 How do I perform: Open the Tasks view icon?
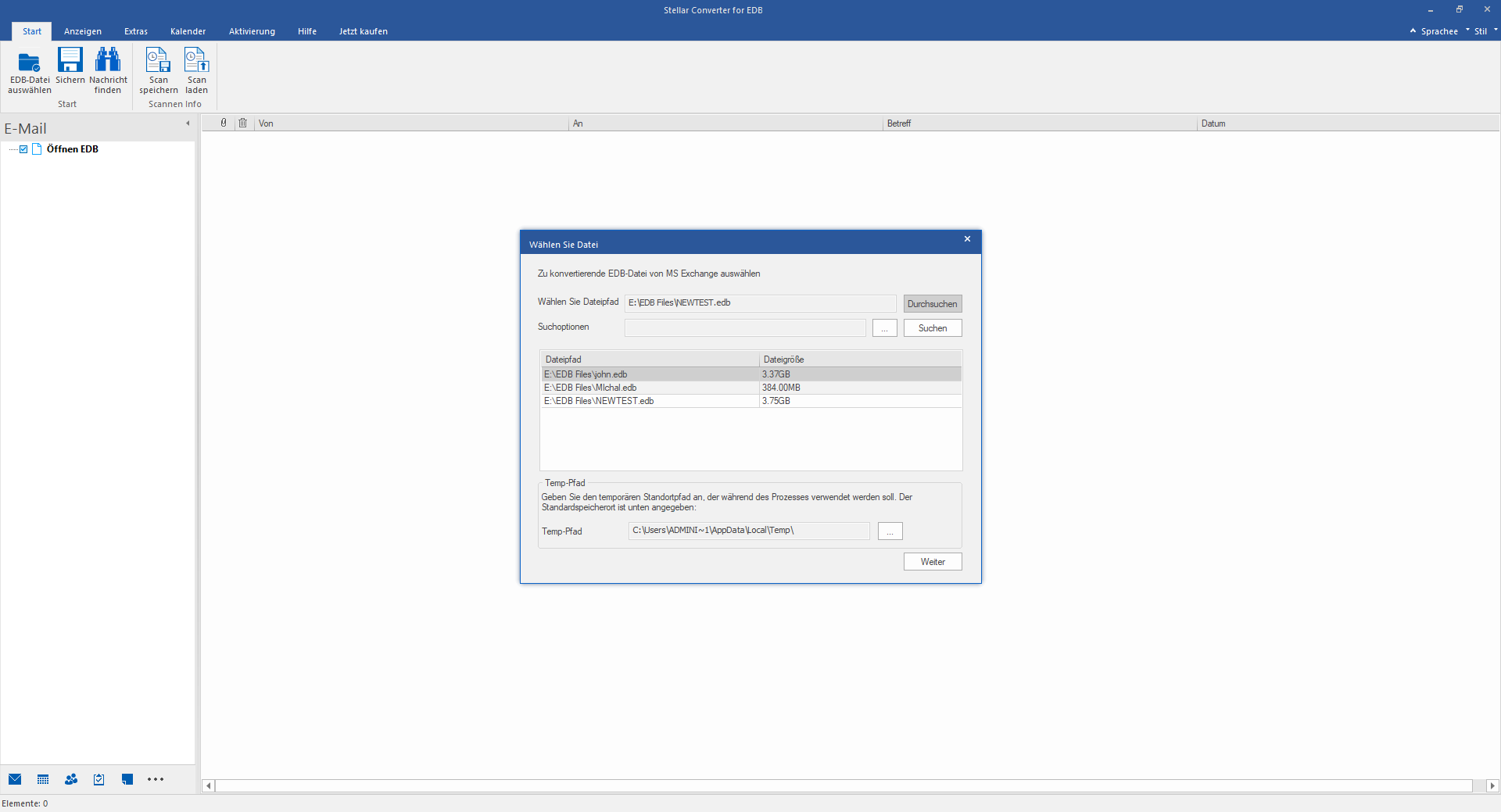coord(99,779)
